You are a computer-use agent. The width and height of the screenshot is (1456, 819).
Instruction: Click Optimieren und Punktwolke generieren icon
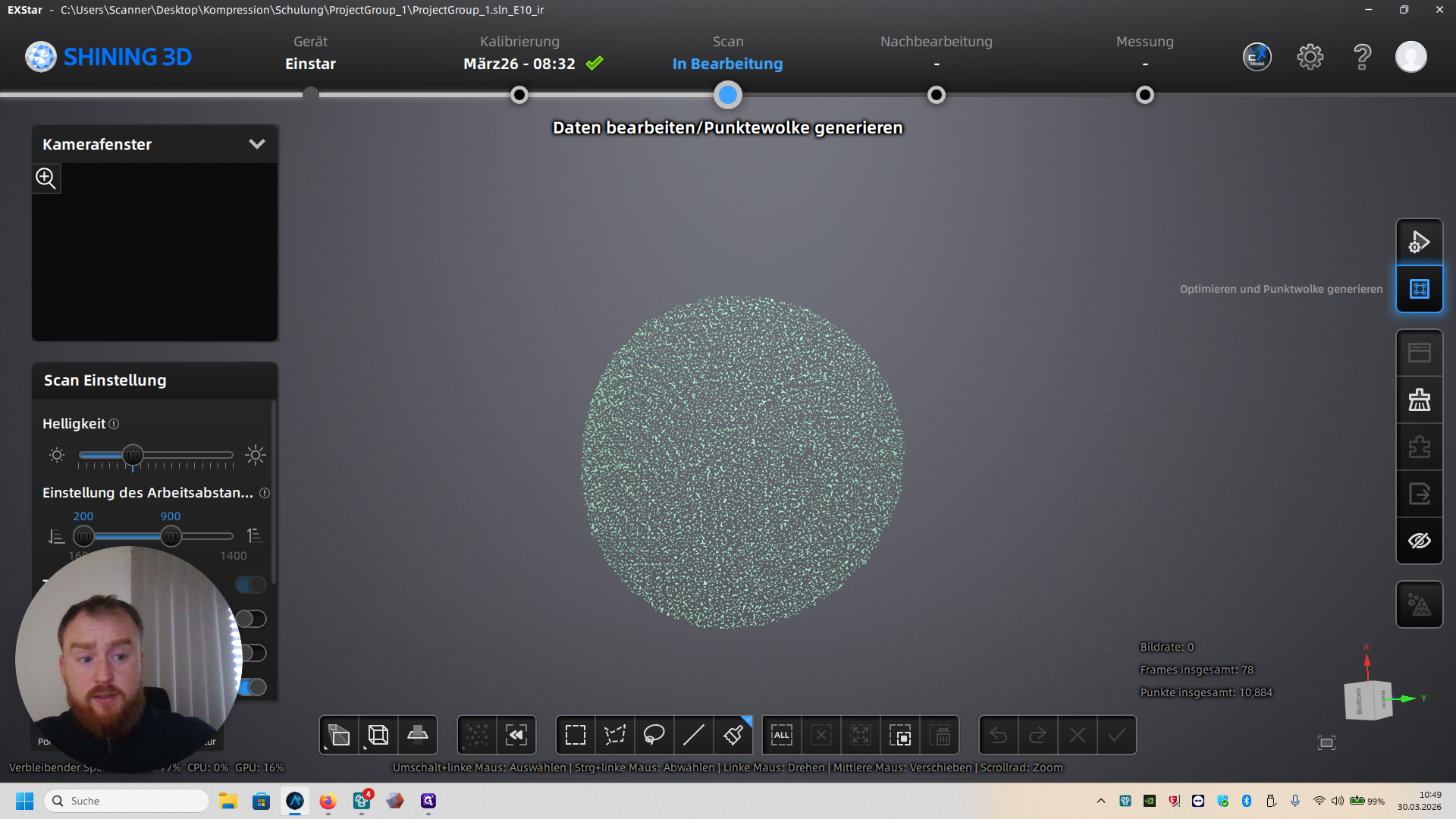1419,289
